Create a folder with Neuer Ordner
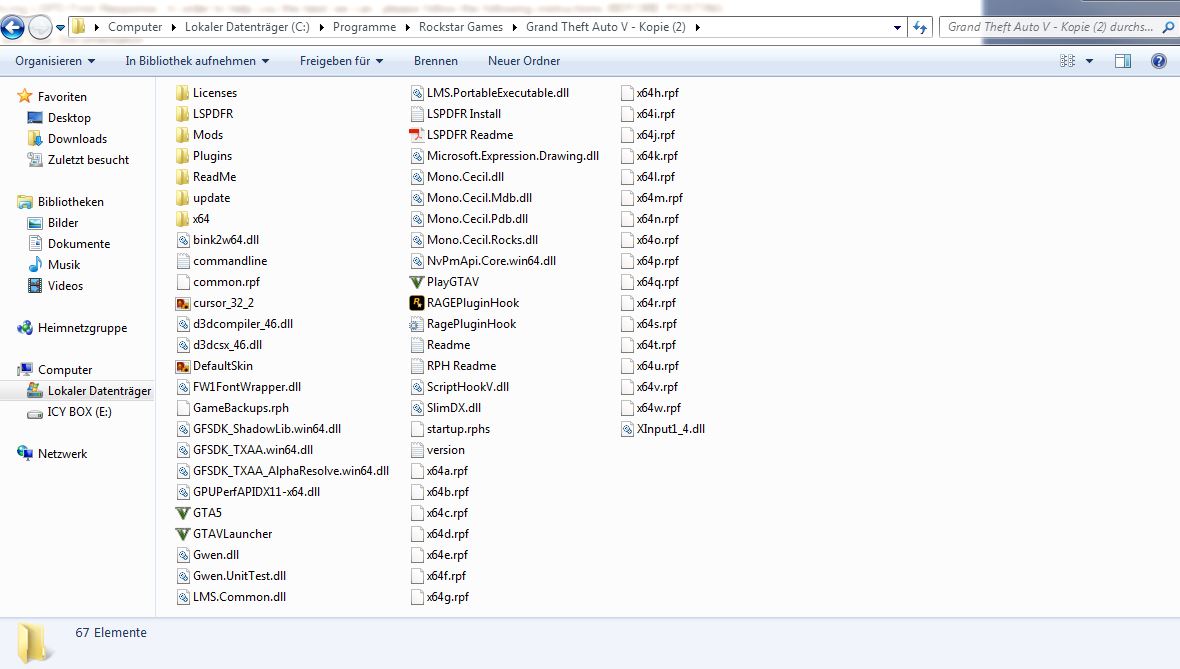The width and height of the screenshot is (1180, 669). [524, 61]
